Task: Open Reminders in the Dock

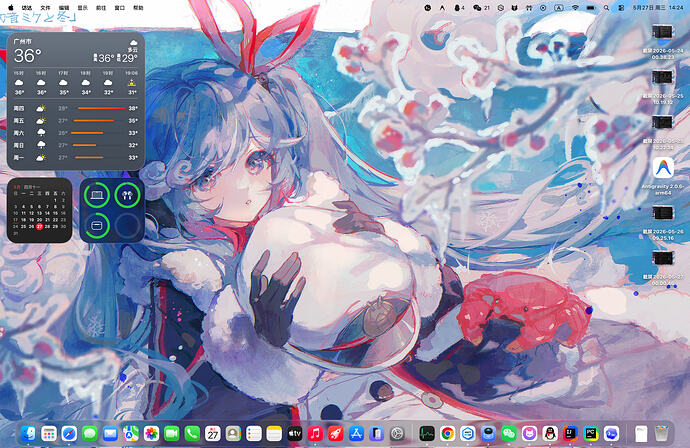Action: pos(253,434)
